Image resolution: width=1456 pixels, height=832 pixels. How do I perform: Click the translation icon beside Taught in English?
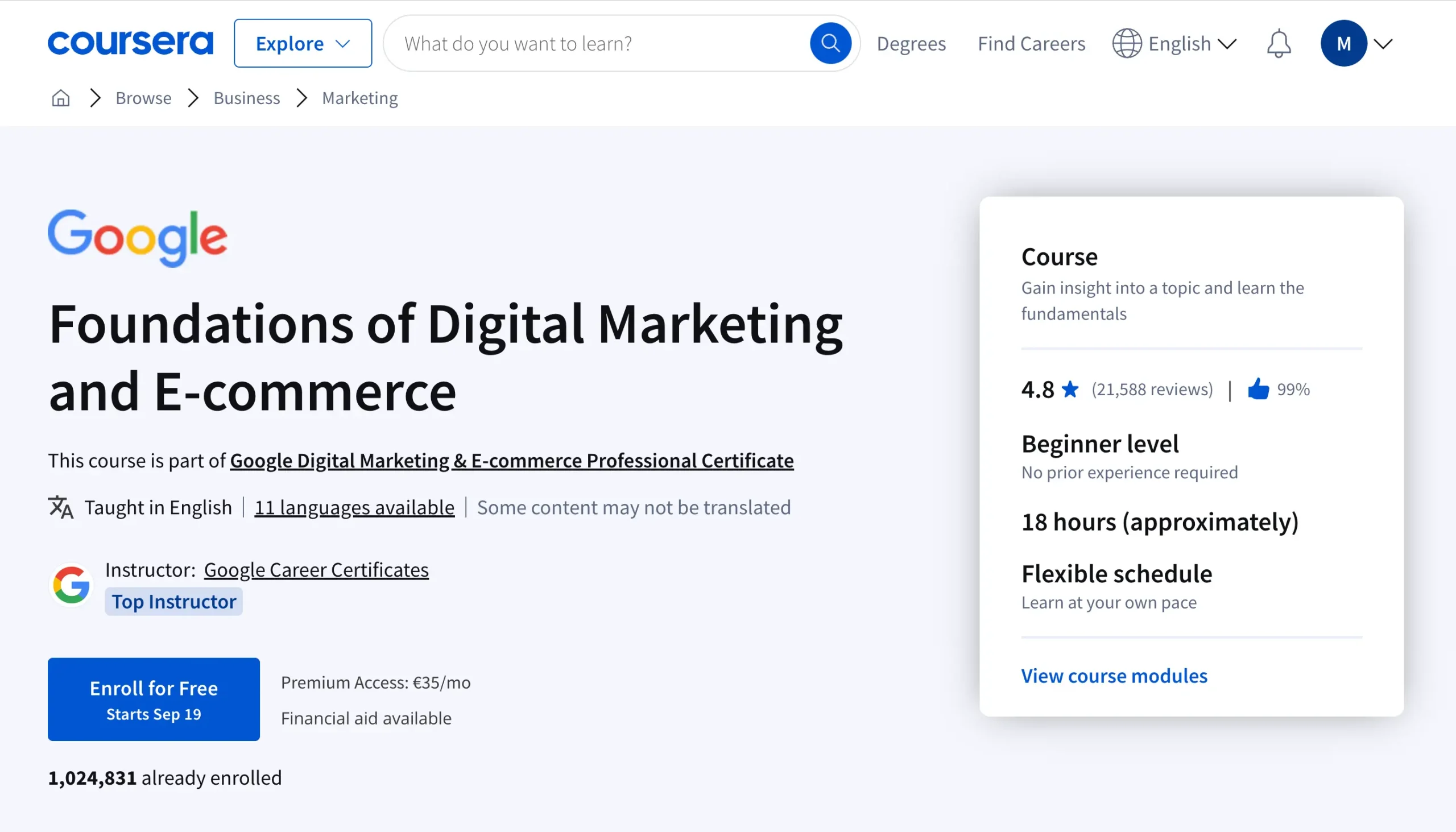pyautogui.click(x=60, y=507)
